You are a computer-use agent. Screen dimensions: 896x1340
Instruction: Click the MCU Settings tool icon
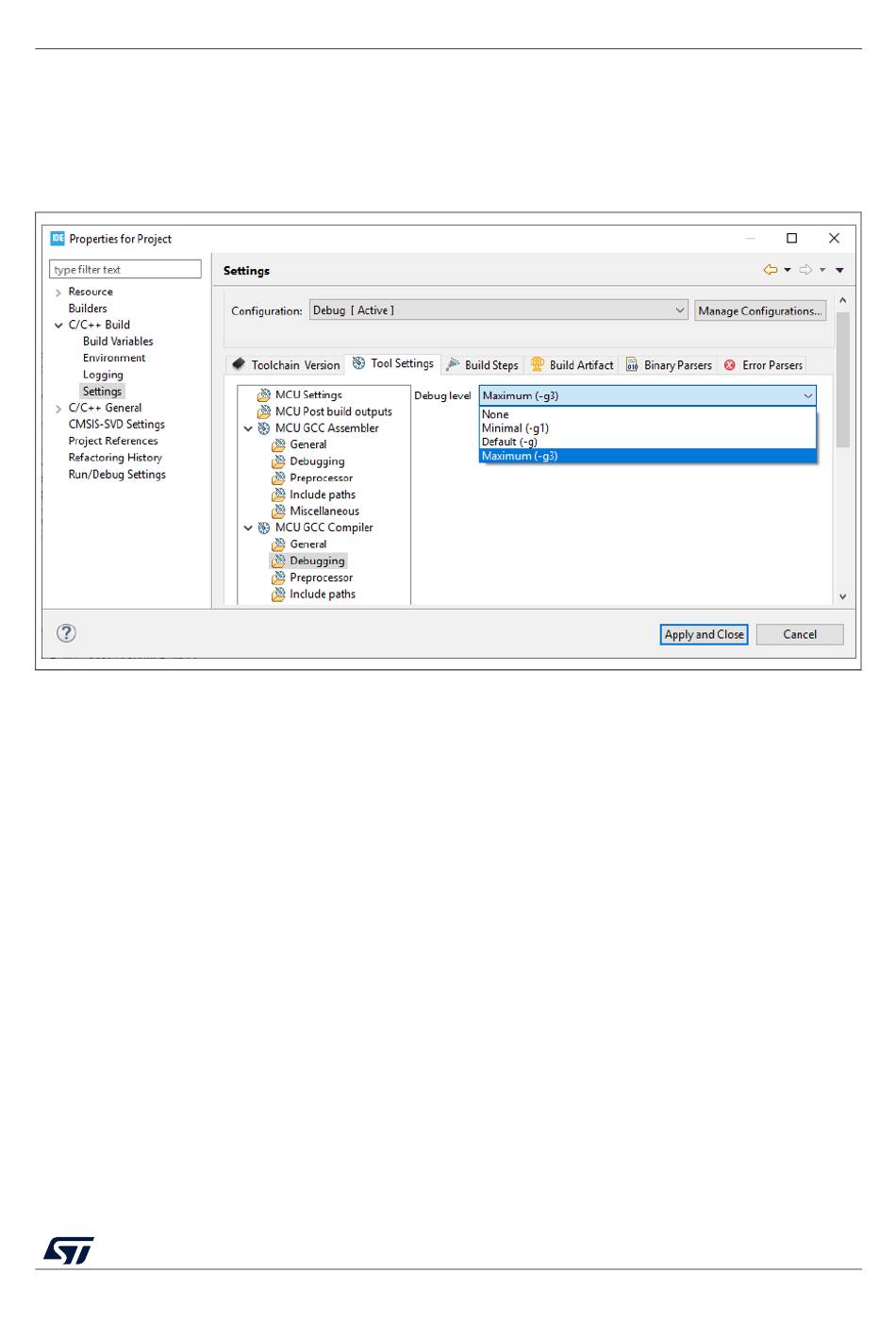point(264,394)
